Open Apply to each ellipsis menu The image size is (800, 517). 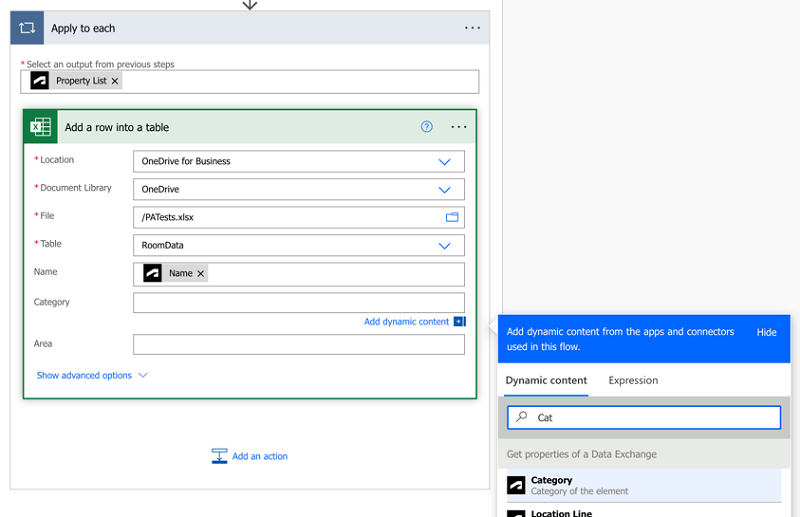click(x=472, y=28)
